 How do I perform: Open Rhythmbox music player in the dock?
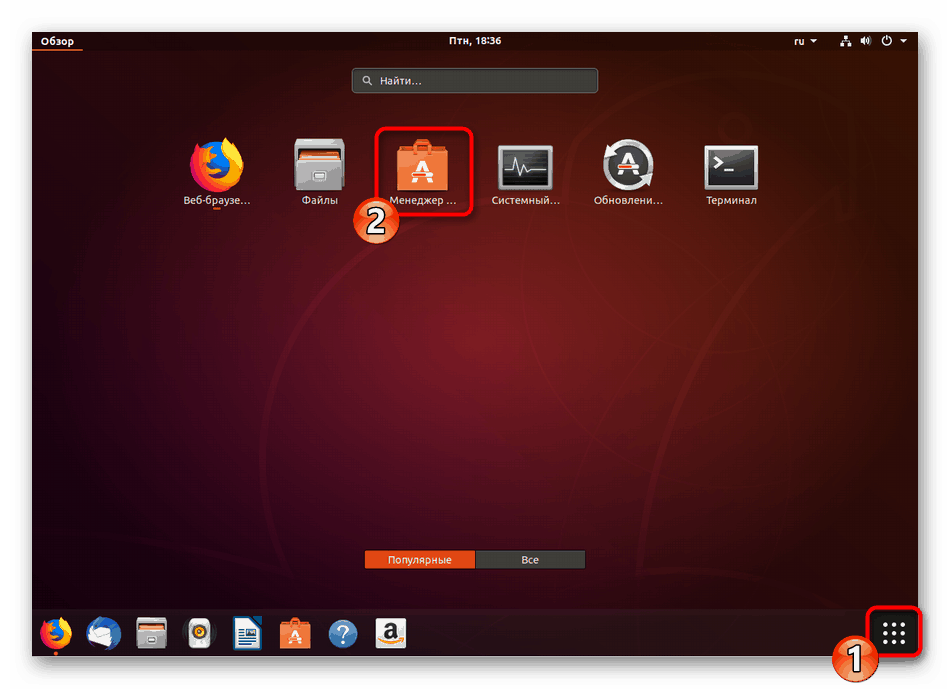[x=199, y=633]
